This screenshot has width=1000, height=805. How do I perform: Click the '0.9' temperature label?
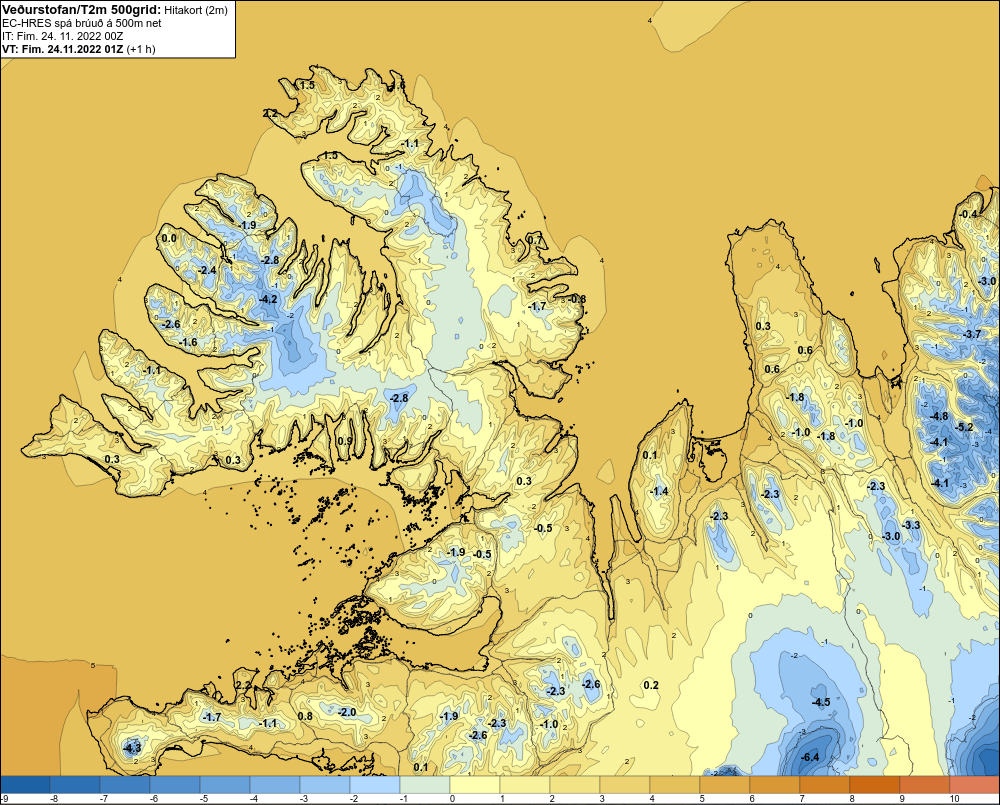(344, 441)
